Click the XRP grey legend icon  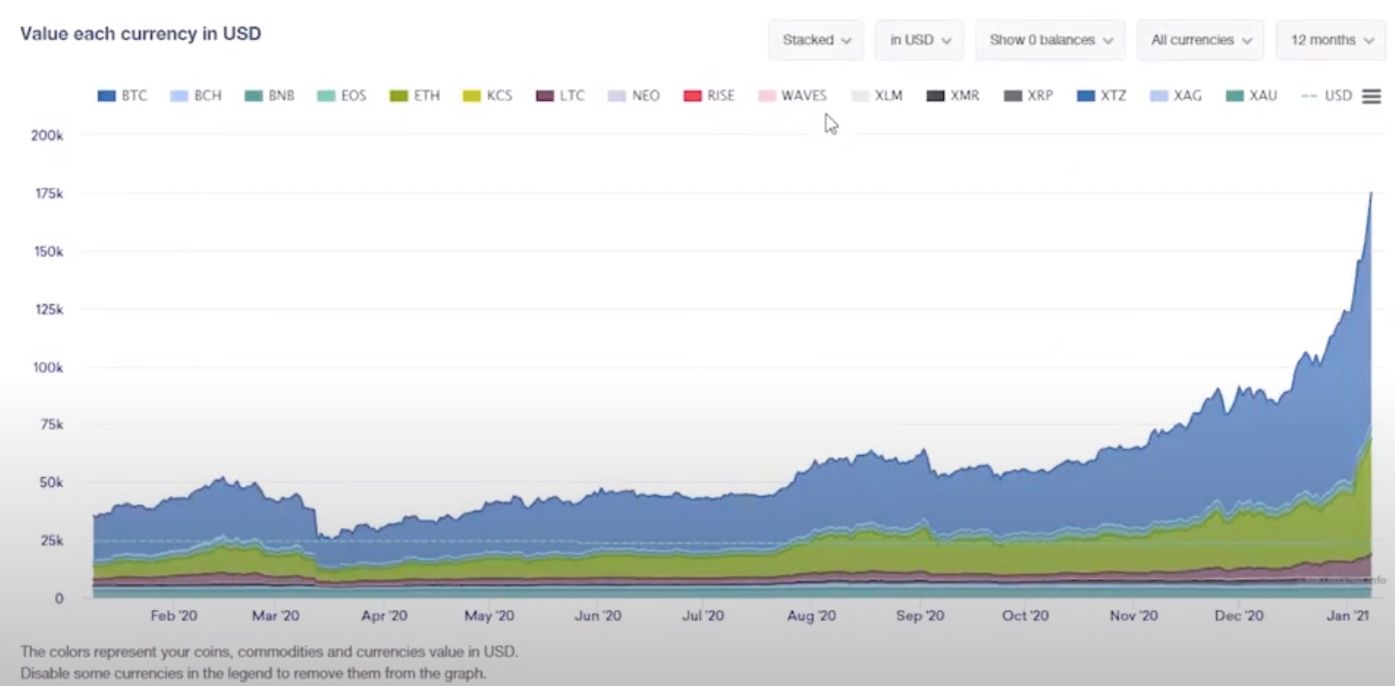[1011, 96]
